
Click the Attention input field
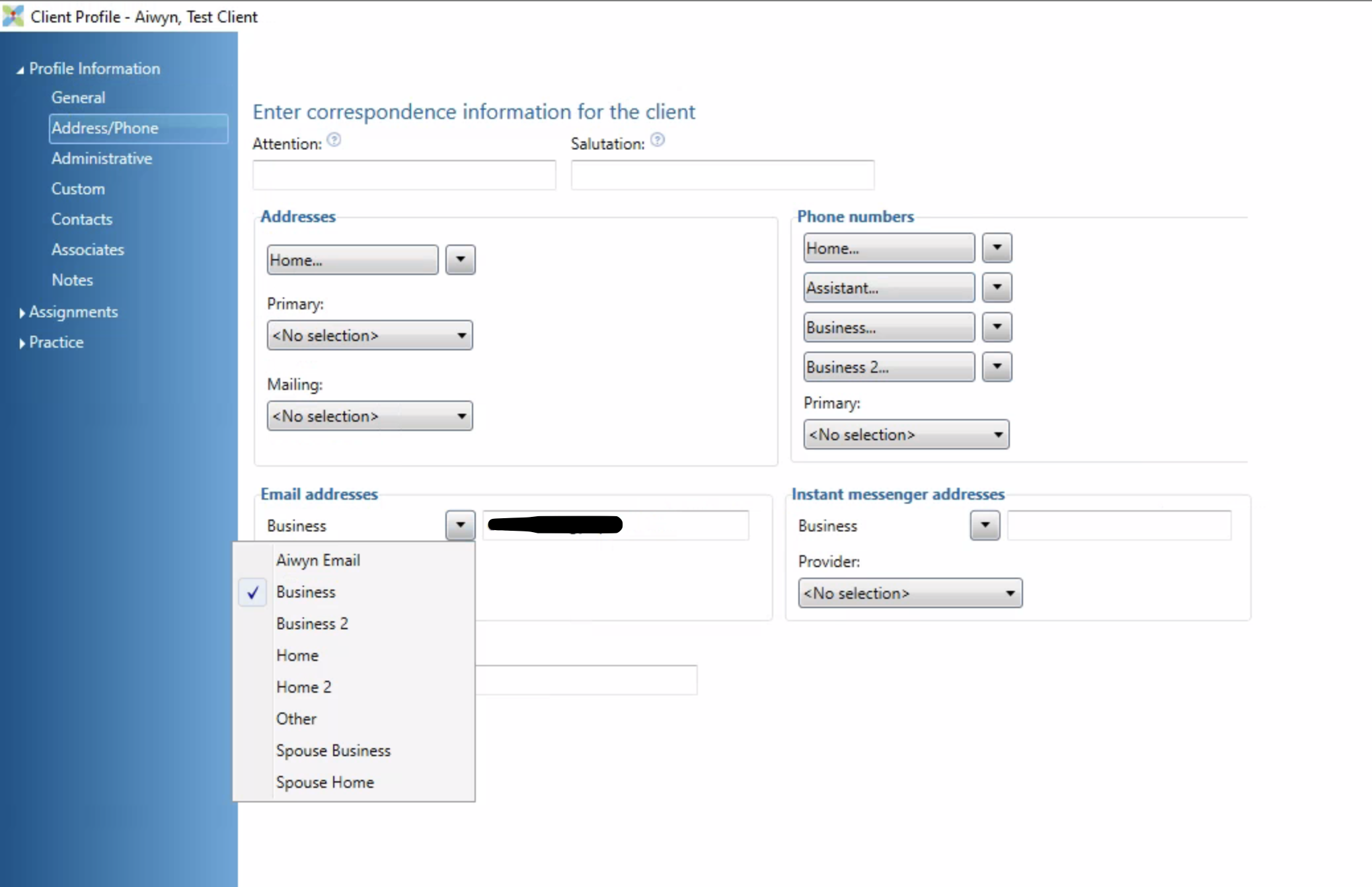404,175
